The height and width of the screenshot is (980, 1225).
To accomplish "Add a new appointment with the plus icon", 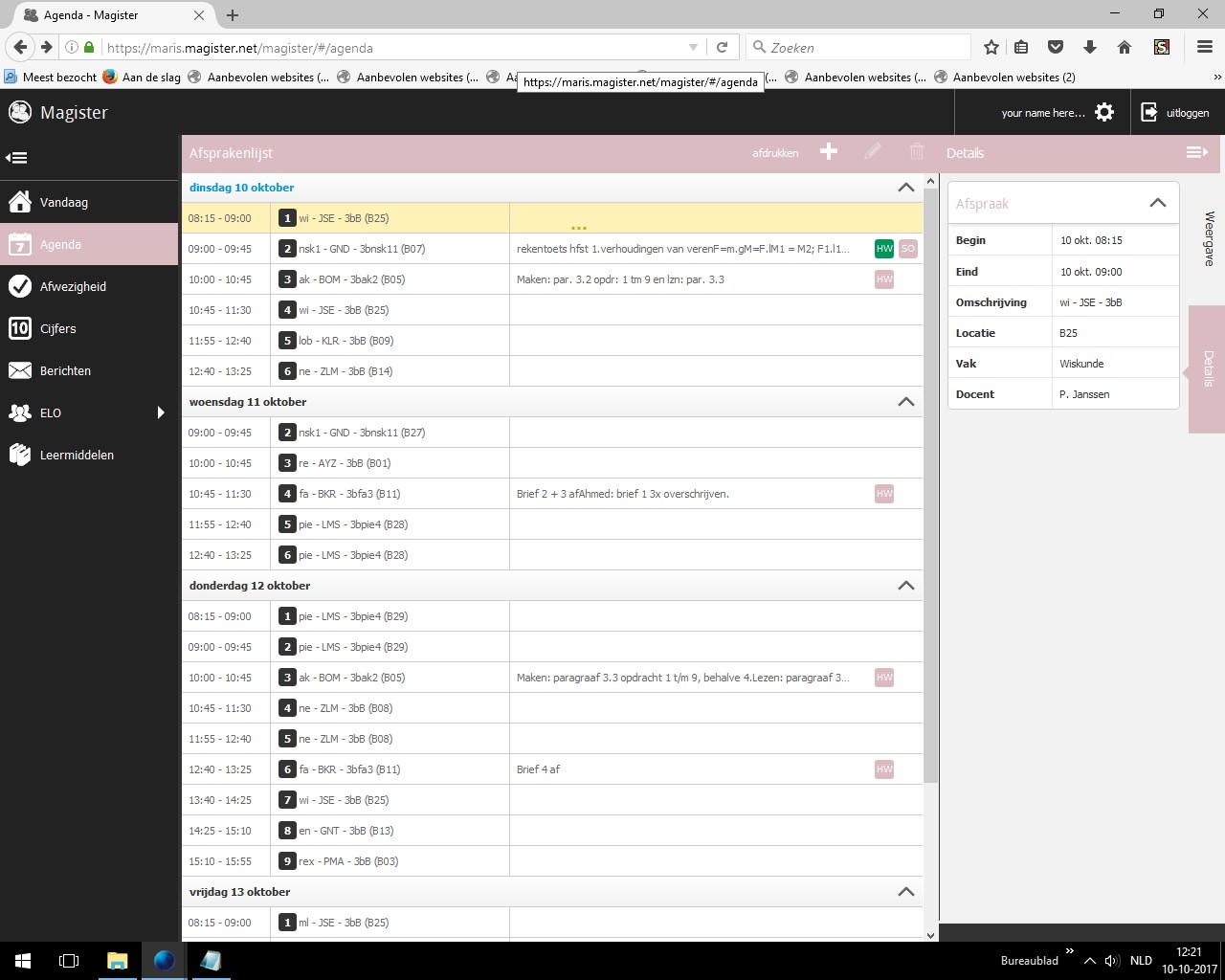I will tap(828, 151).
